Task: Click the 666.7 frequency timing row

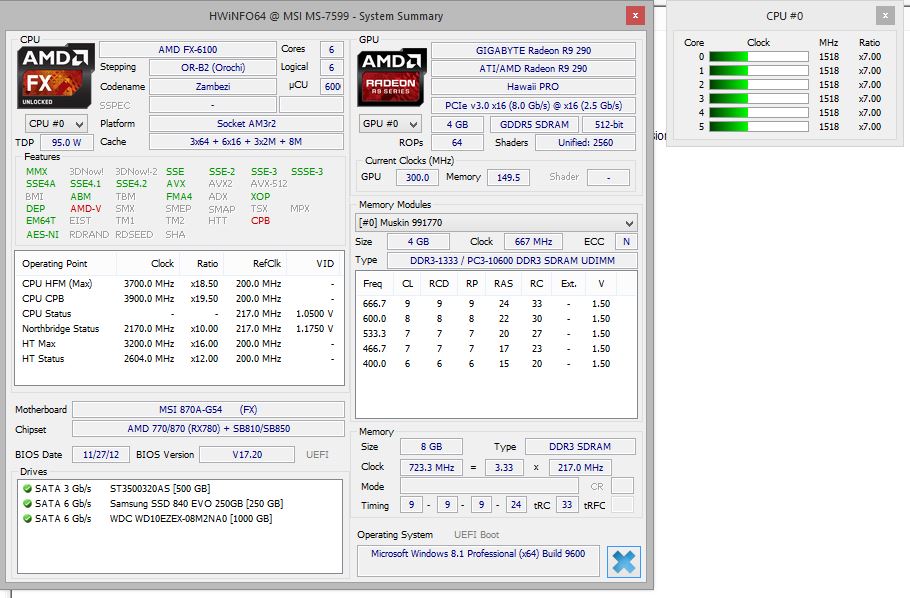Action: point(496,303)
